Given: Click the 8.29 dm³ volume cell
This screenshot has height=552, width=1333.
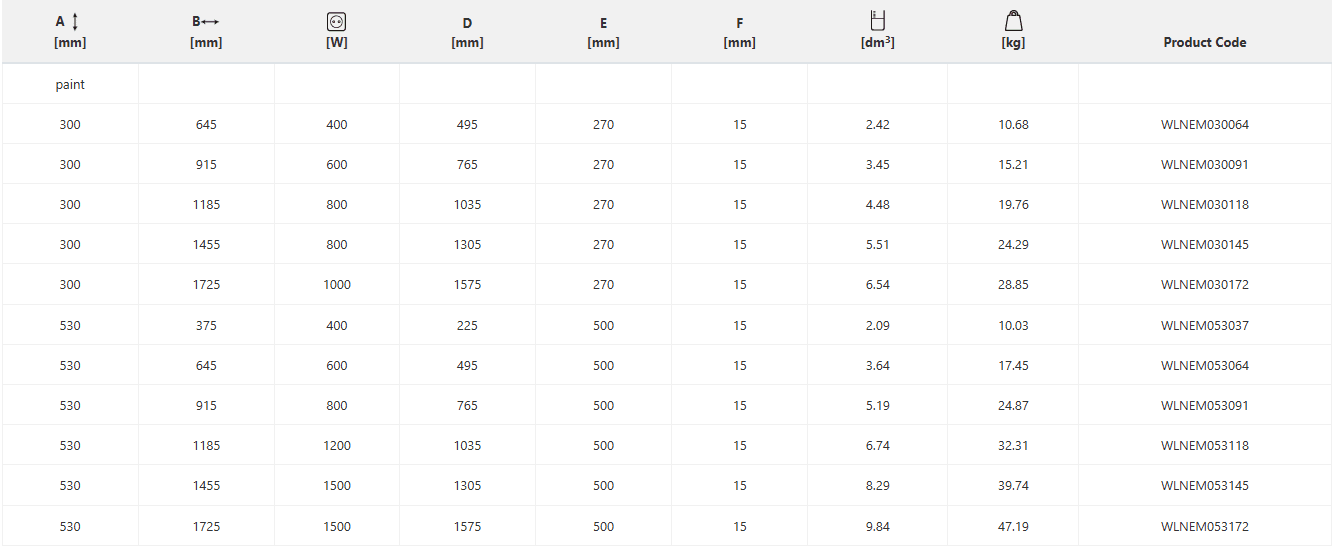Looking at the screenshot, I should click(x=877, y=486).
